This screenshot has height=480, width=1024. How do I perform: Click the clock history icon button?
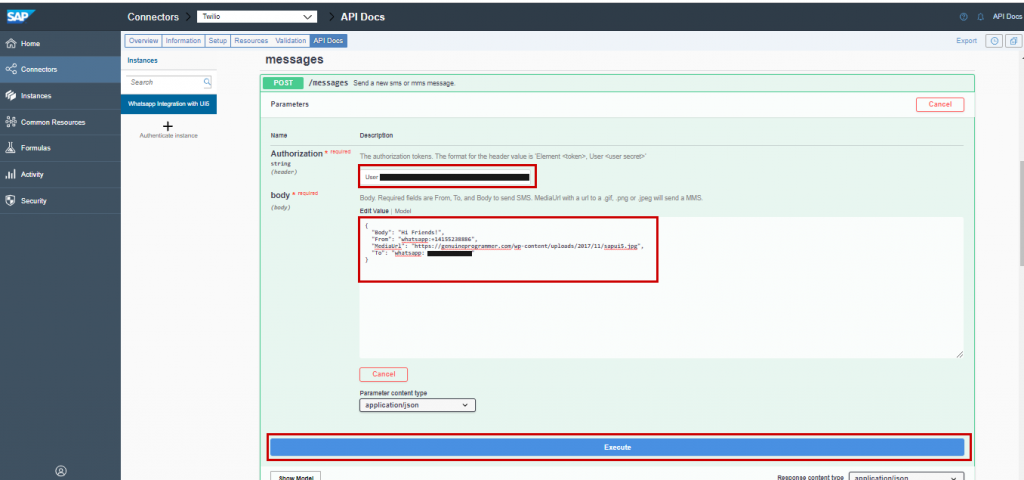[994, 41]
